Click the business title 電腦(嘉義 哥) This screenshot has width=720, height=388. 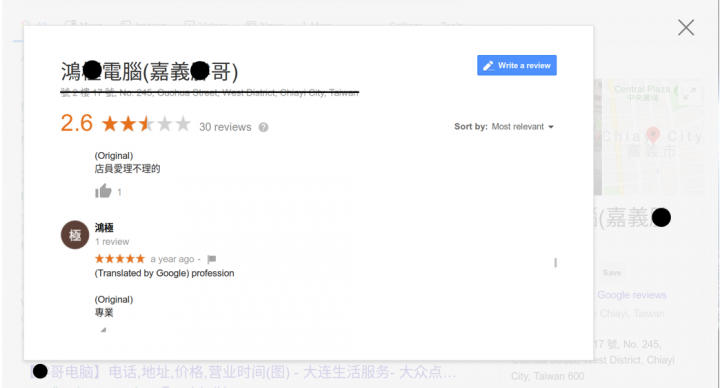pos(149,72)
